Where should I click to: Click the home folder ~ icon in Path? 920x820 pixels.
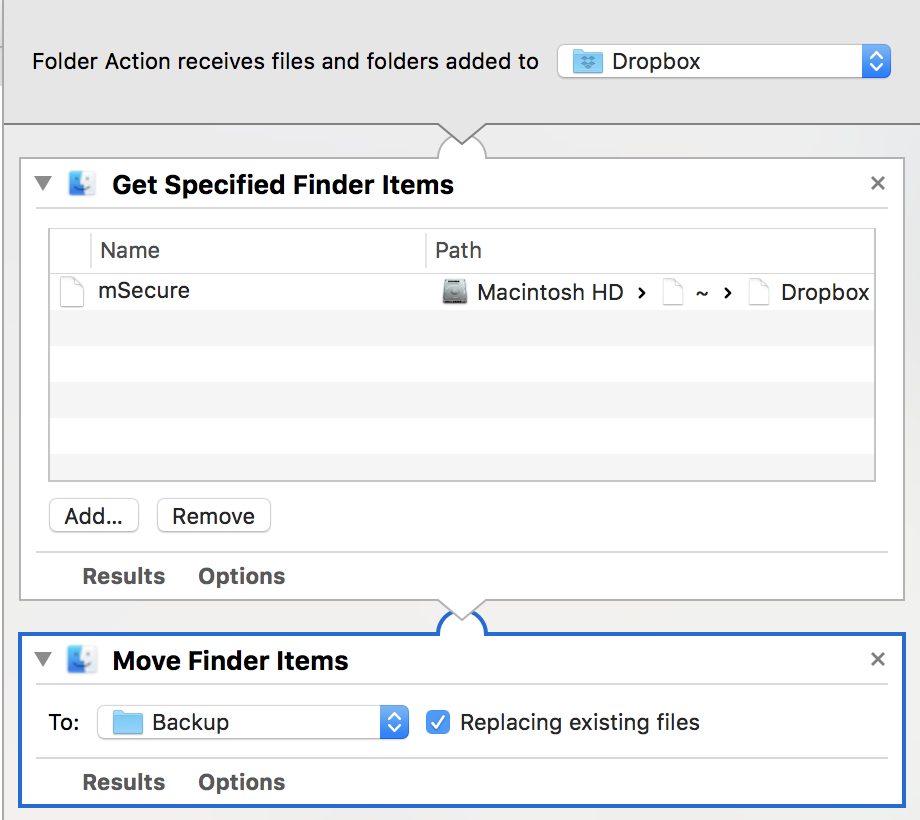click(x=673, y=292)
